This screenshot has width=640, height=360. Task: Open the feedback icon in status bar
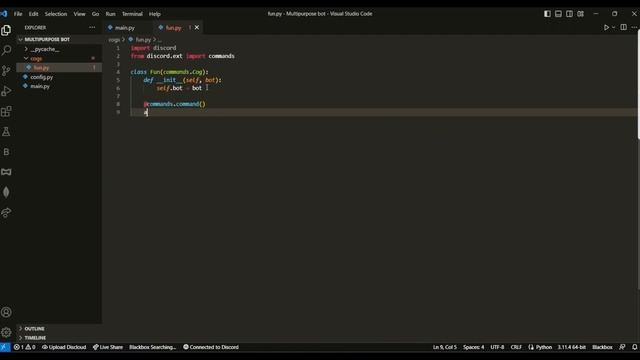(x=622, y=347)
